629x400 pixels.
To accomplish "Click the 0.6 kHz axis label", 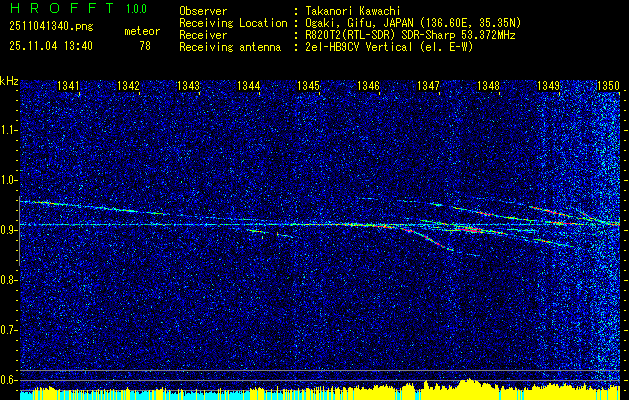I will (9, 380).
